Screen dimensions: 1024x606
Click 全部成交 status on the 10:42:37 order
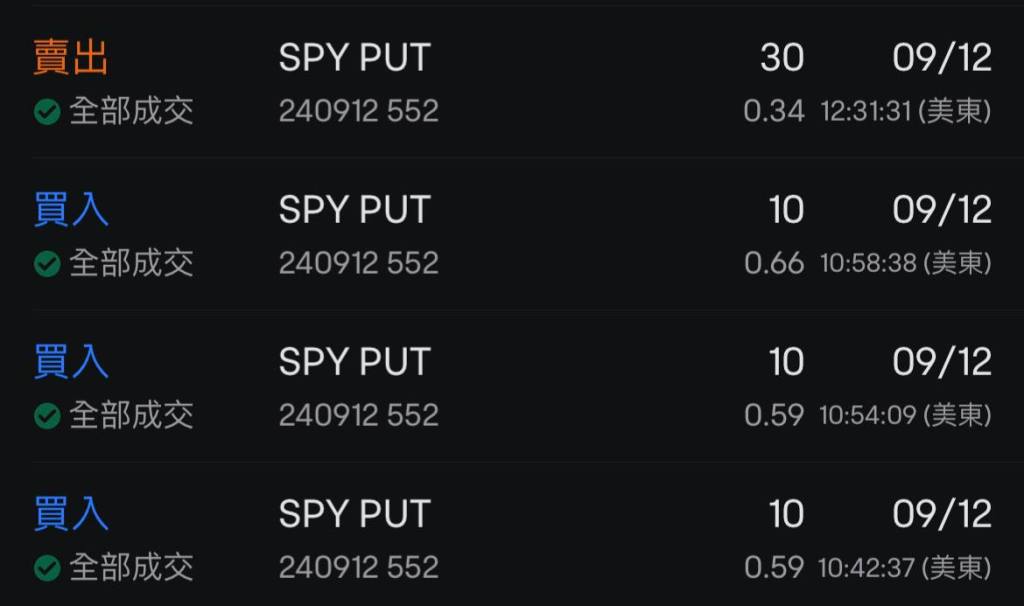pyautogui.click(x=131, y=568)
